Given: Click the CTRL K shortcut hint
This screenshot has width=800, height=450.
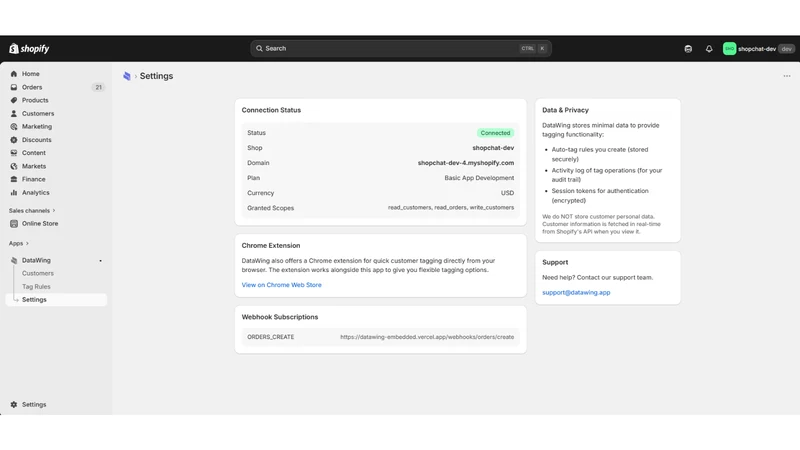Looking at the screenshot, I should (533, 48).
